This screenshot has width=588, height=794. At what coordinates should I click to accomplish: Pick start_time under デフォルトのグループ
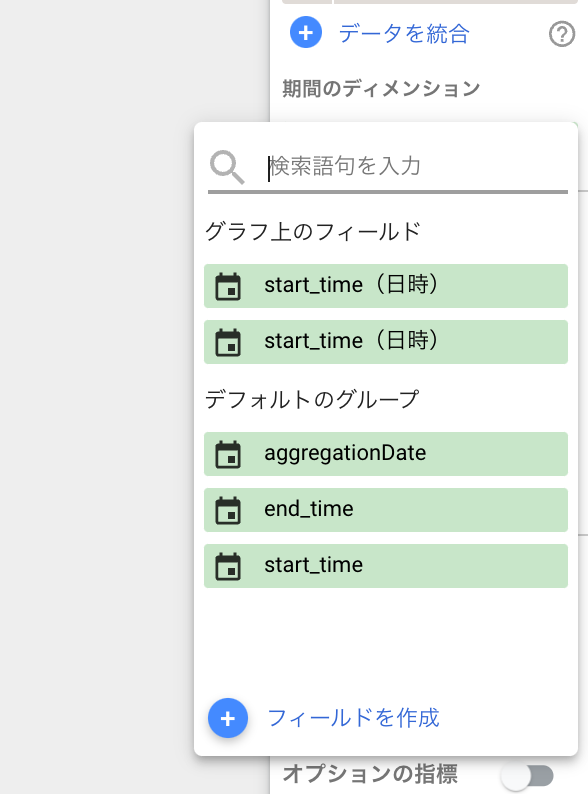(386, 566)
